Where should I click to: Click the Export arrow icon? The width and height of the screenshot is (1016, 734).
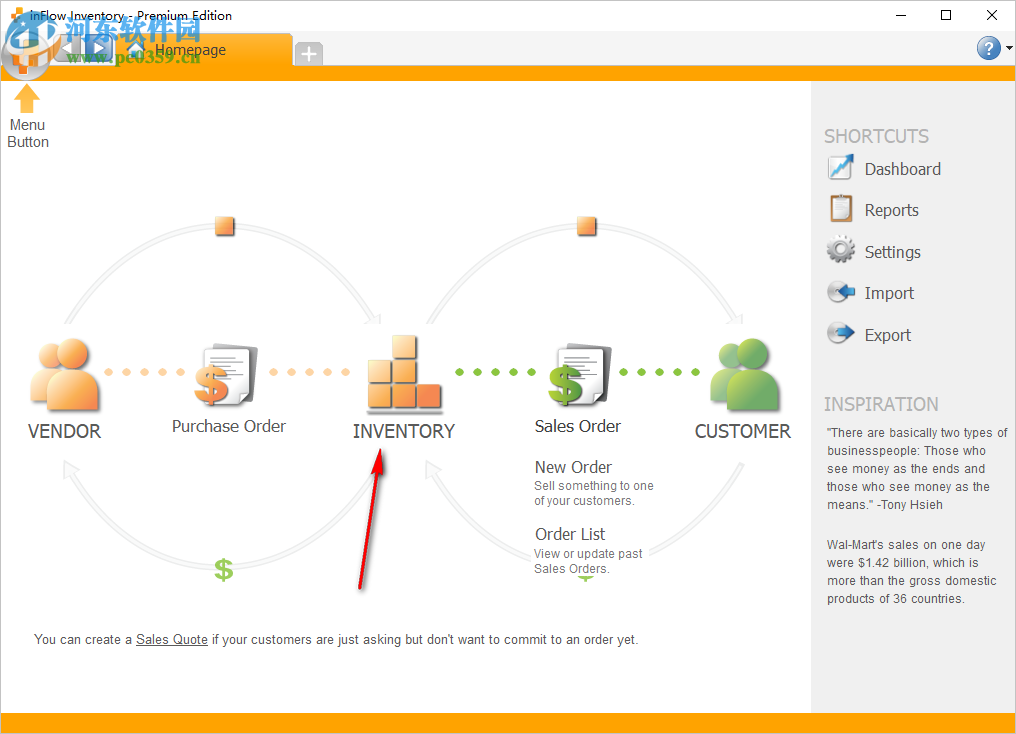(841, 334)
